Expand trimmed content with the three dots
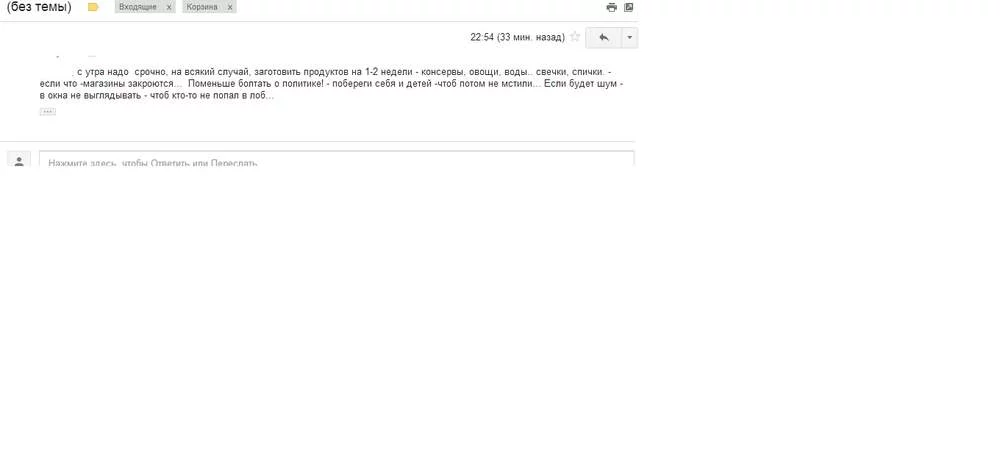The height and width of the screenshot is (457, 1000). [x=48, y=112]
